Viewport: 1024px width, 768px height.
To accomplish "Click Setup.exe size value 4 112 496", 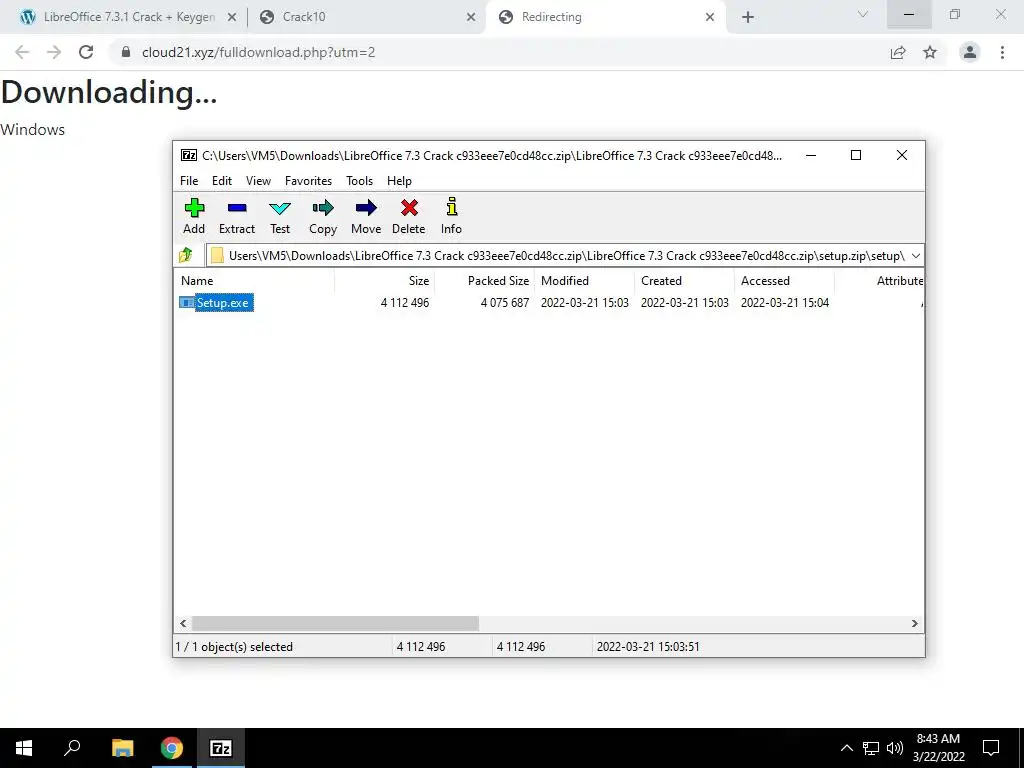I will pos(405,302).
